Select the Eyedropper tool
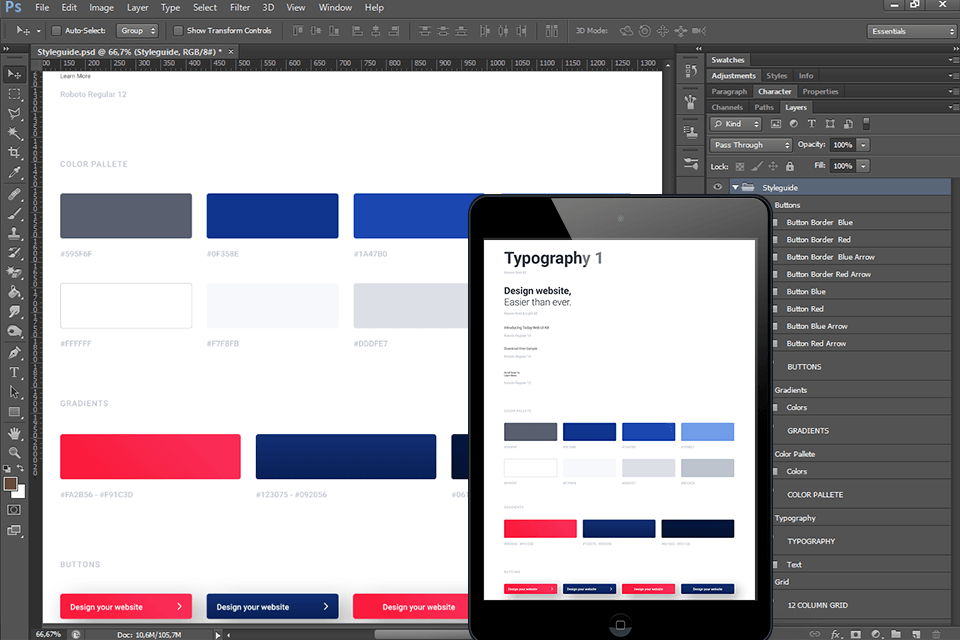 (x=14, y=172)
